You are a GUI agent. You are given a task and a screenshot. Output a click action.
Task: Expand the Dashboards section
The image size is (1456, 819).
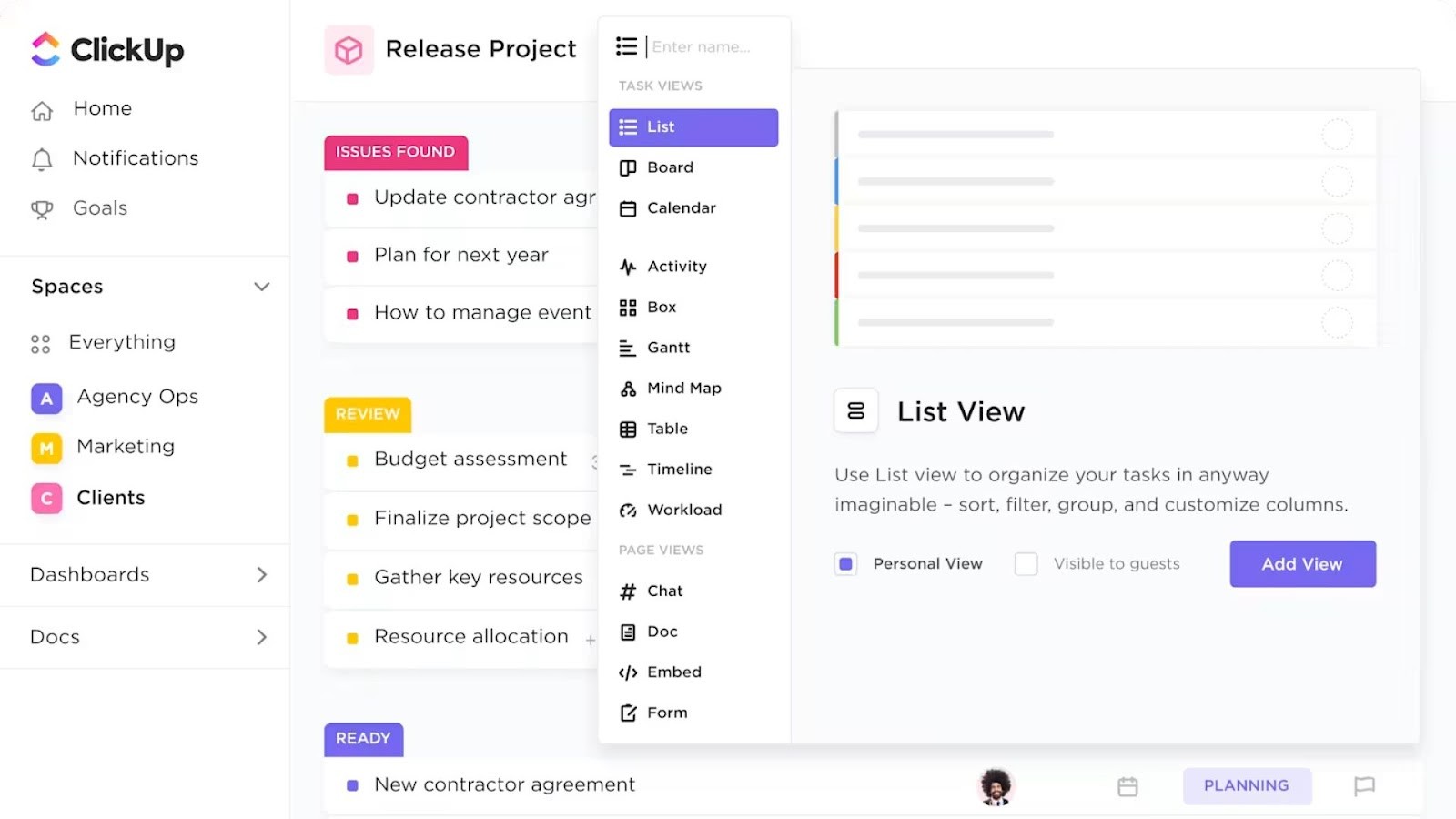[262, 574]
